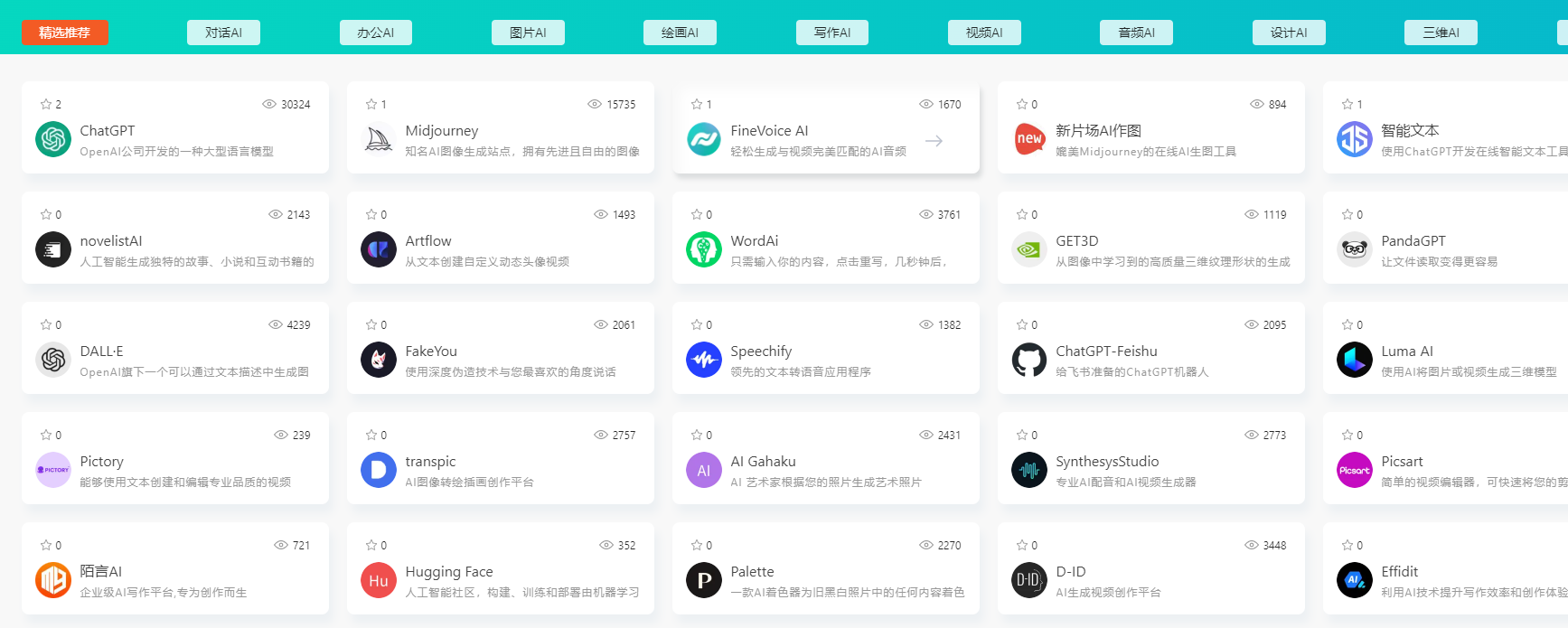Select the 办公AI tab

[x=376, y=33]
